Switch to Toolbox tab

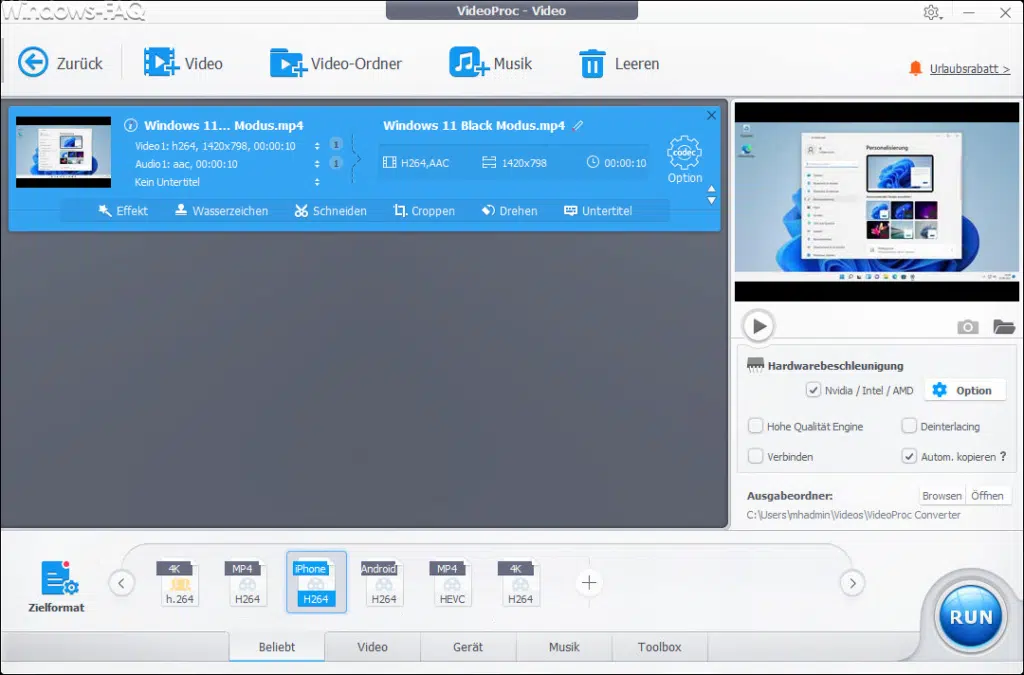(659, 646)
